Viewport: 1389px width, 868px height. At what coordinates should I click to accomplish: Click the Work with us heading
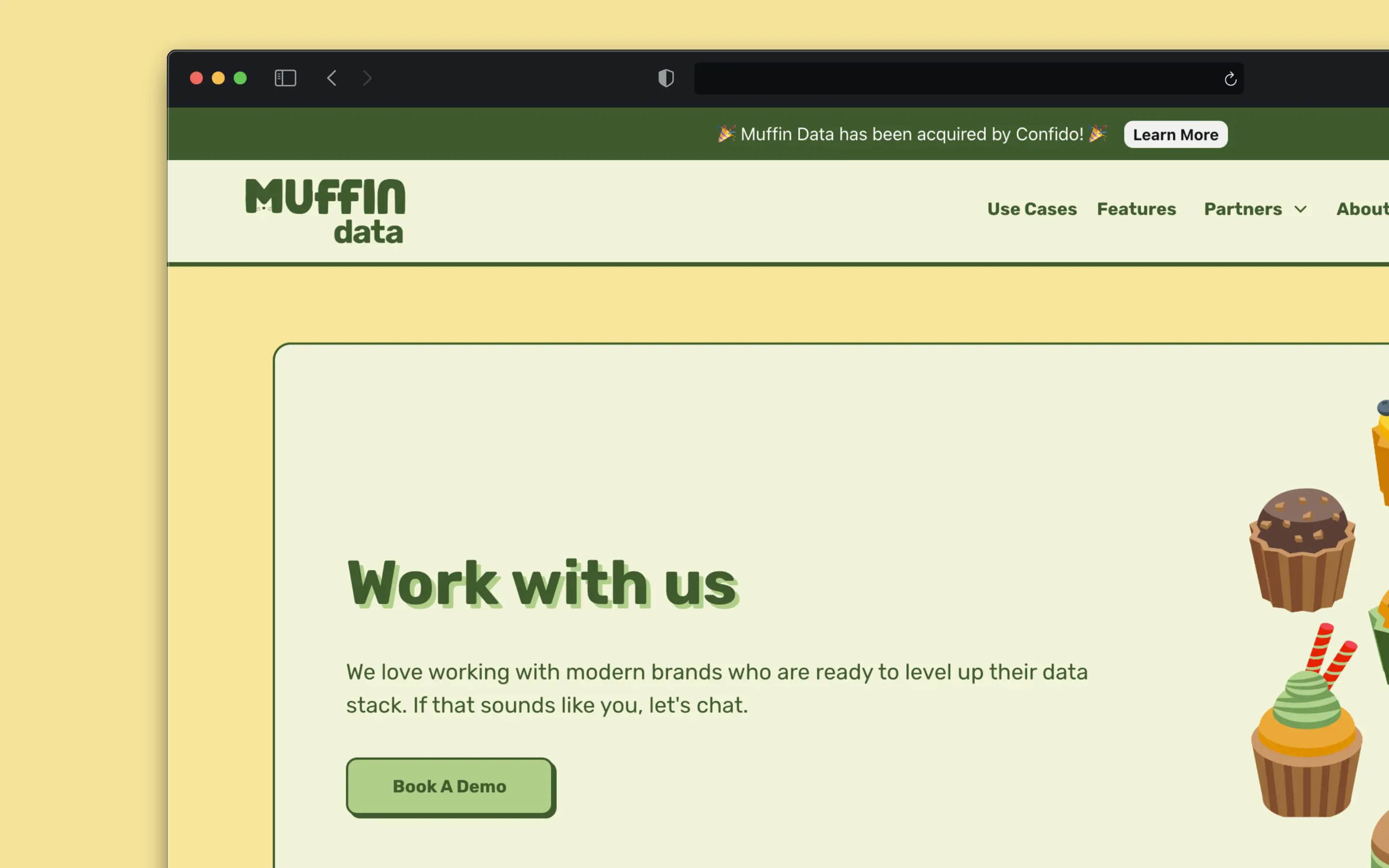543,584
